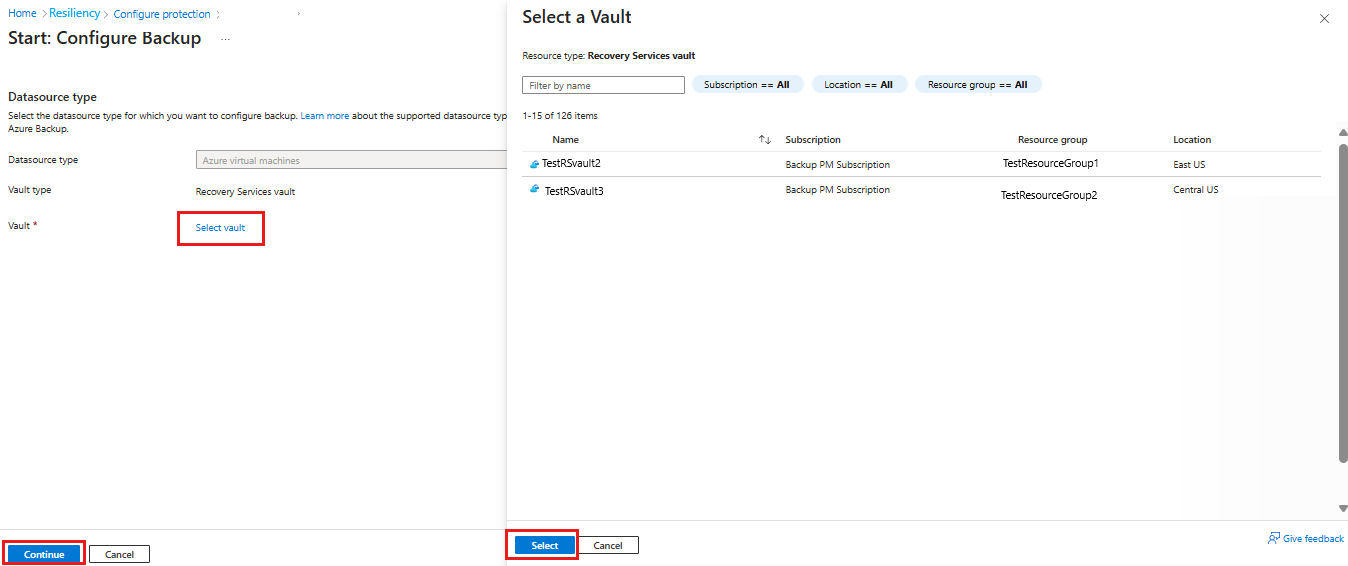This screenshot has width=1348, height=566.
Task: Open Configure protection breadcrumb
Action: (x=162, y=14)
